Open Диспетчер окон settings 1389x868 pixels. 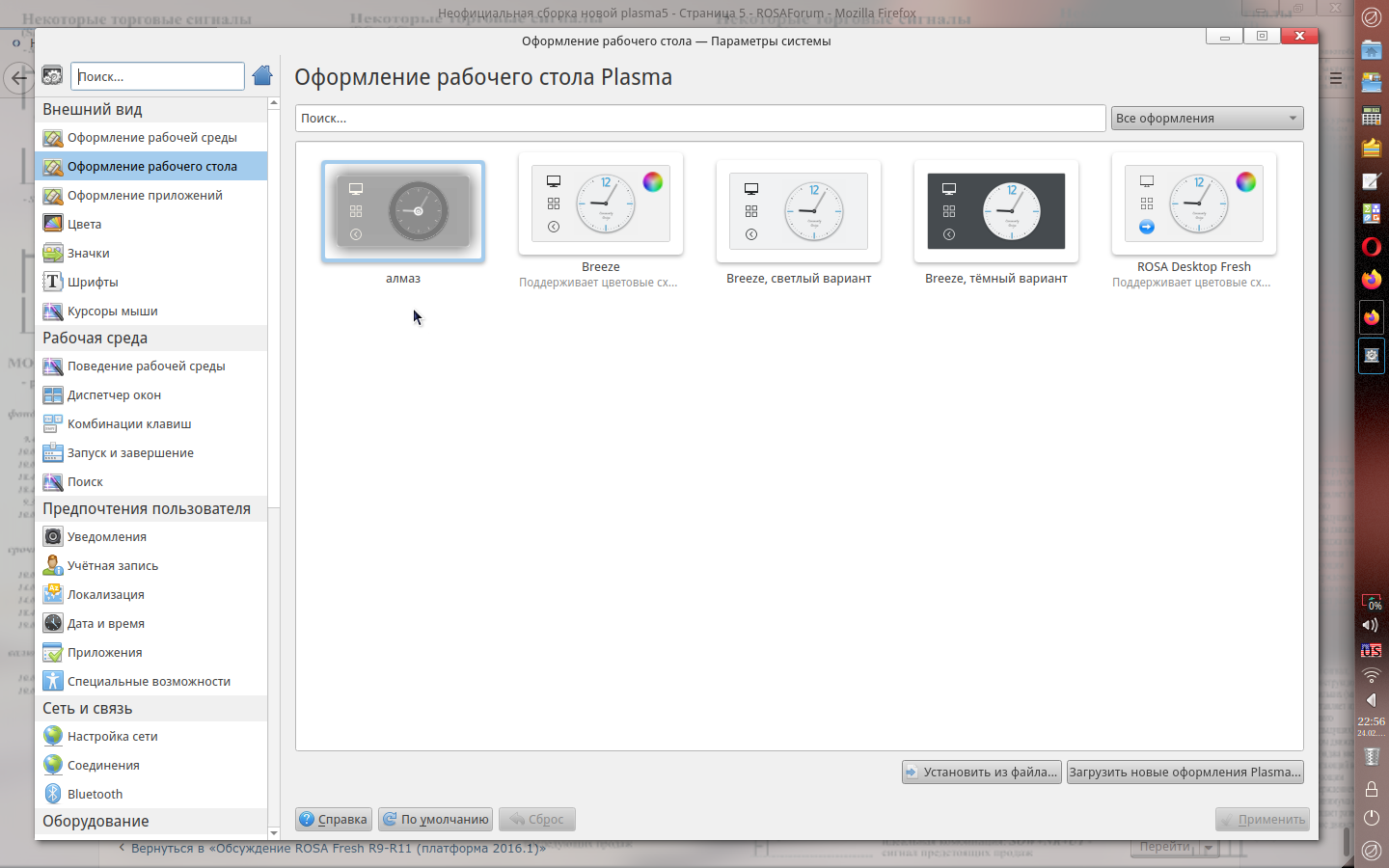click(151, 394)
